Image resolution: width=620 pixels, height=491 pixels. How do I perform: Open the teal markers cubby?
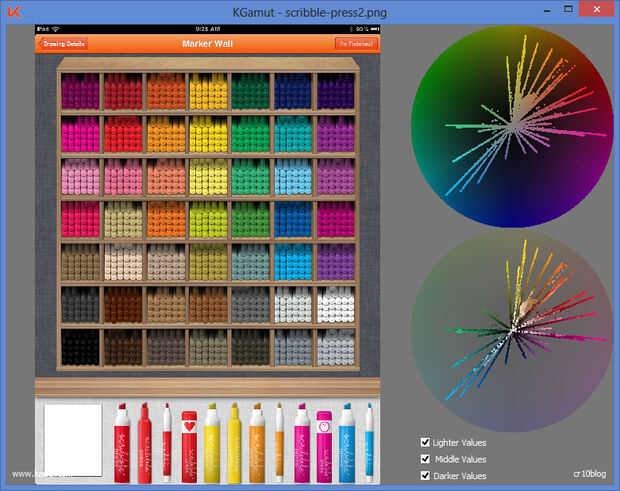[x=293, y=134]
